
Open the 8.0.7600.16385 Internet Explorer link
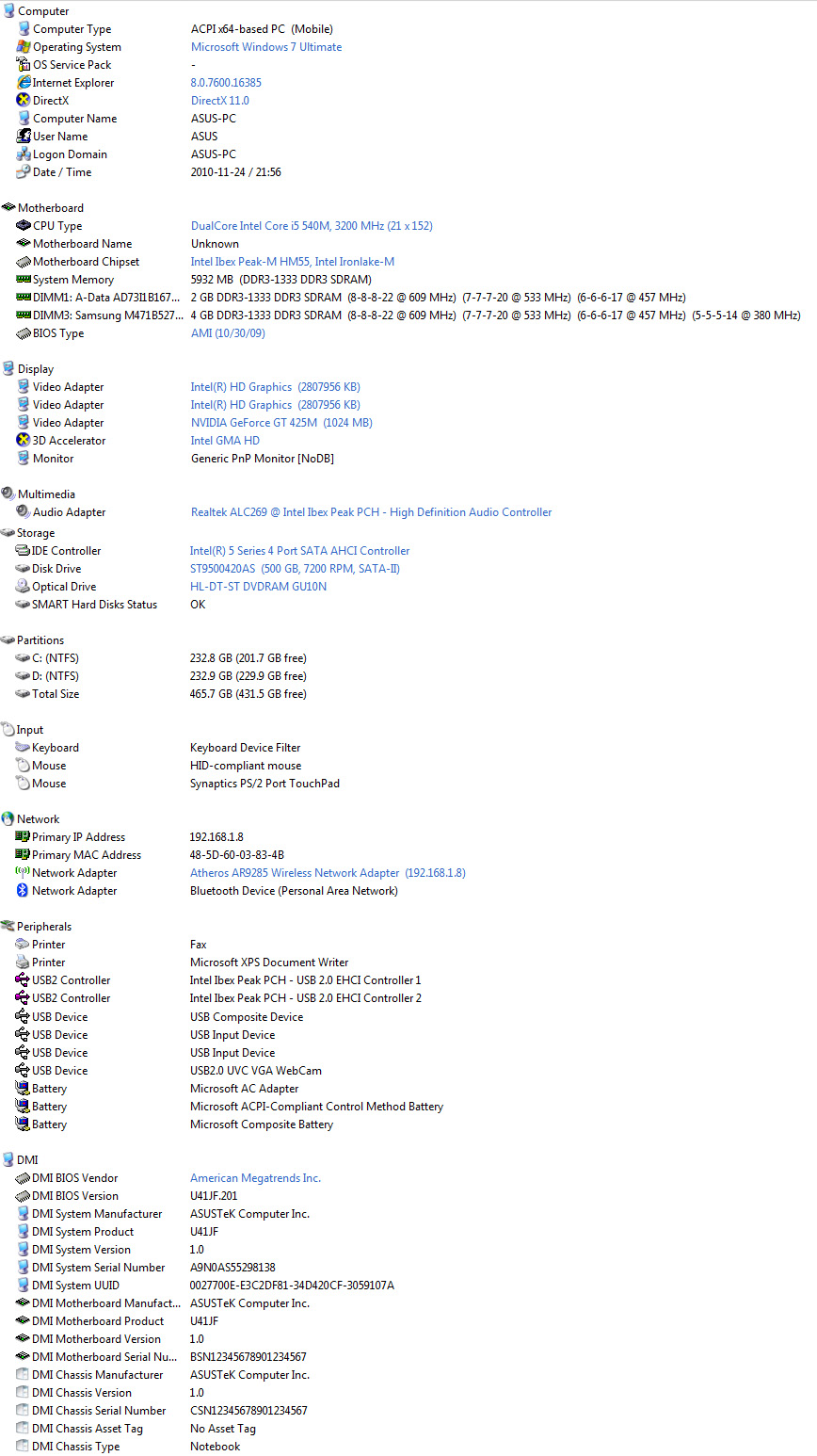pos(226,83)
